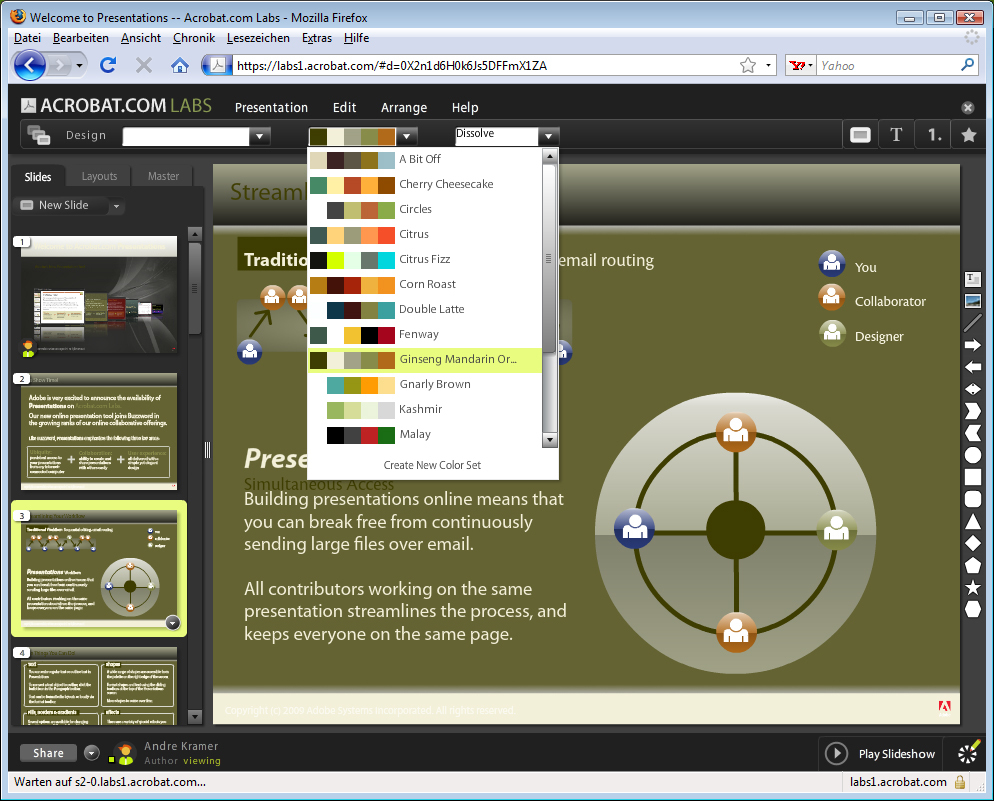Viewport: 994px width, 801px height.
Task: Open the Edit menu in Acrobat Labs
Action: tap(344, 108)
